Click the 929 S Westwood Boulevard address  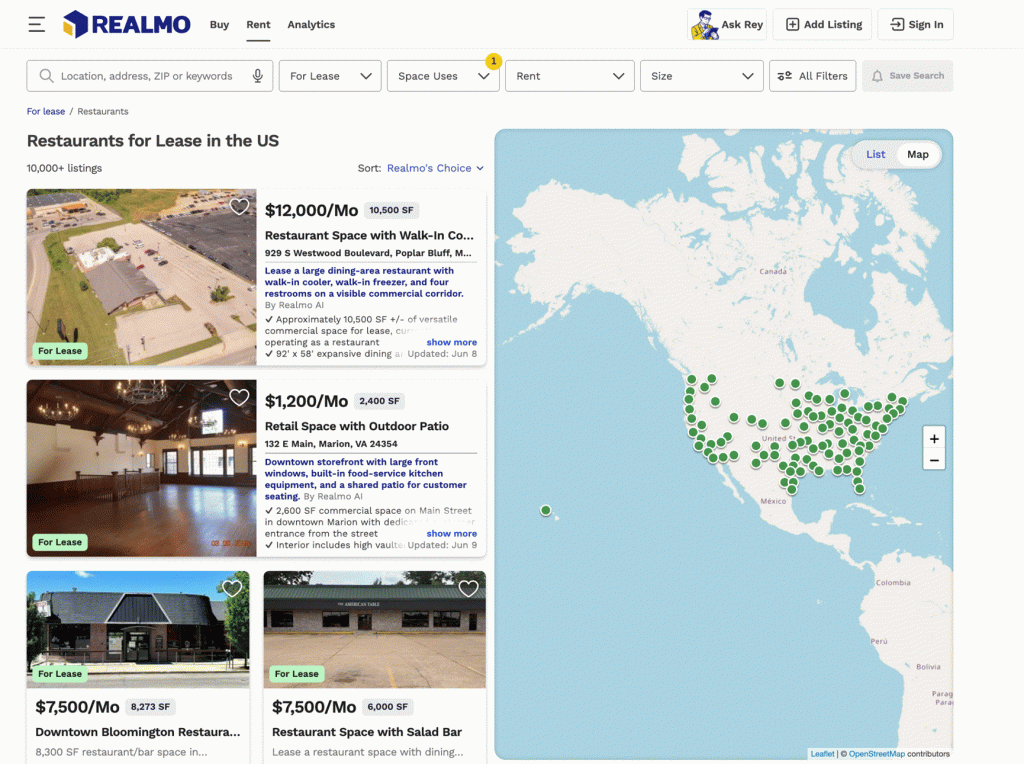tap(368, 253)
